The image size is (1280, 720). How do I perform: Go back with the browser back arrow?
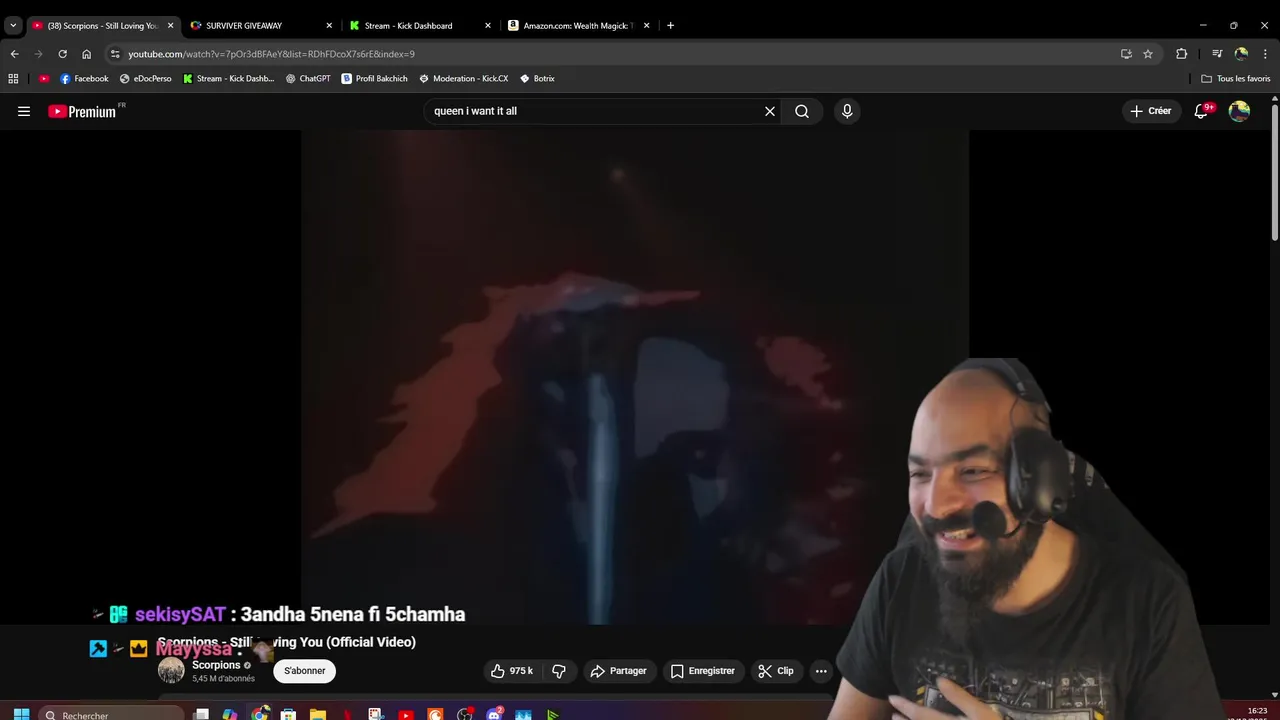[x=14, y=54]
